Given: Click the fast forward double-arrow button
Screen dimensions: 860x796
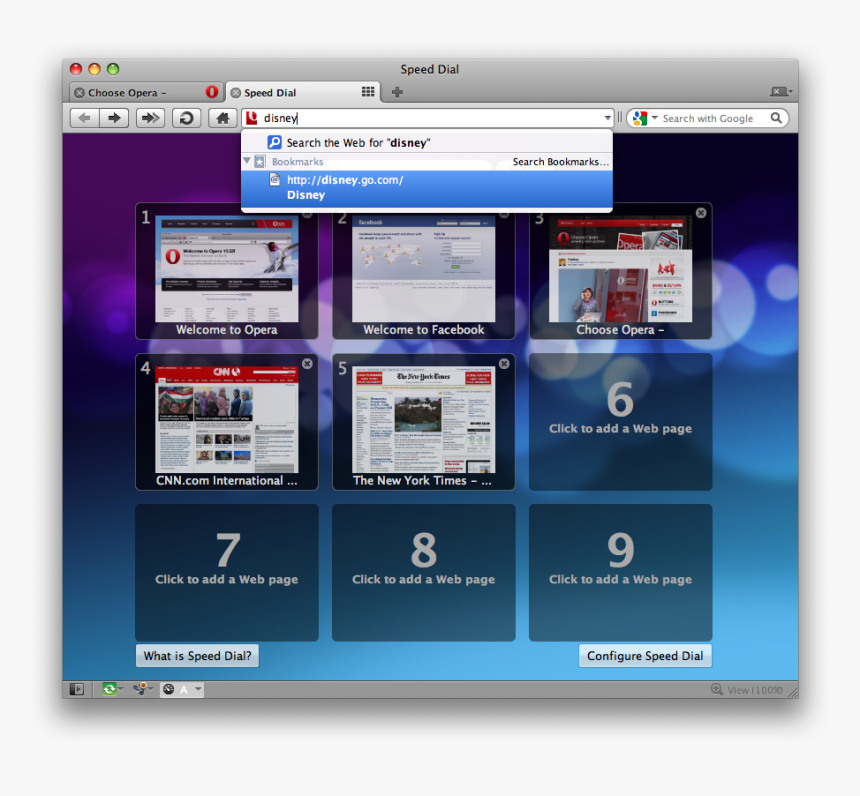Looking at the screenshot, I should point(150,118).
